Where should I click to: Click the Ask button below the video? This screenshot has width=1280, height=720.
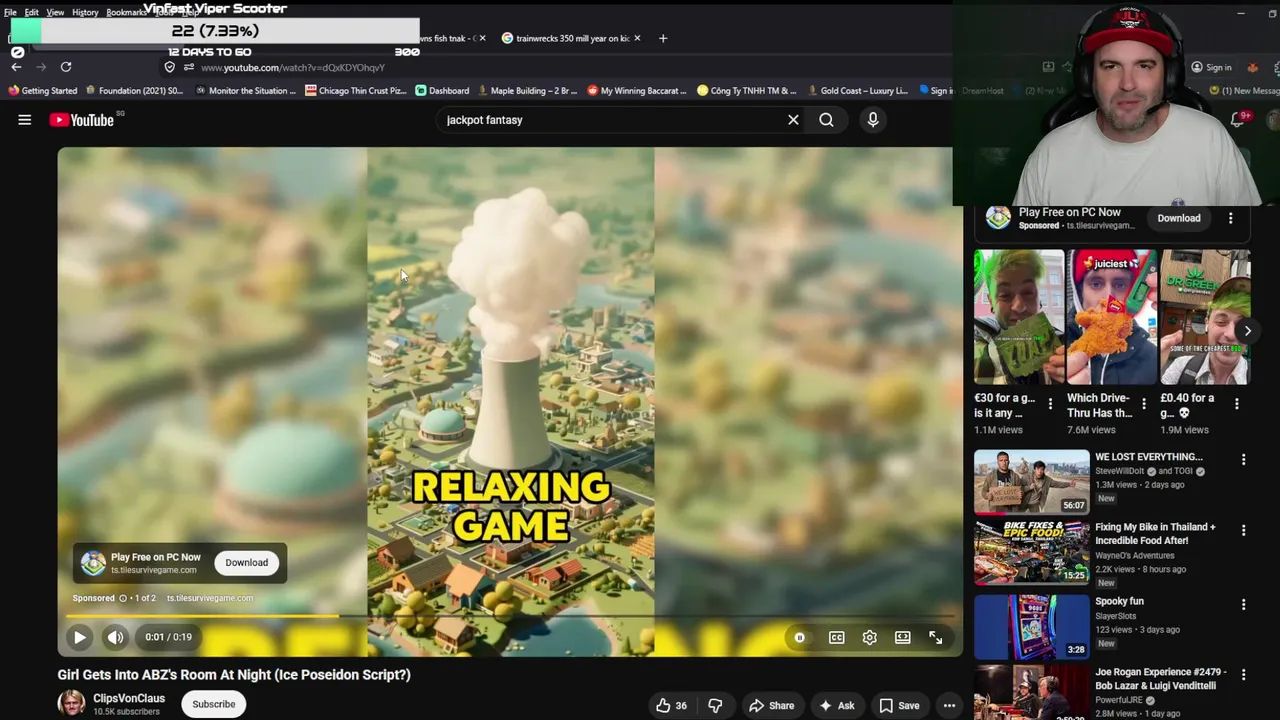(x=836, y=706)
